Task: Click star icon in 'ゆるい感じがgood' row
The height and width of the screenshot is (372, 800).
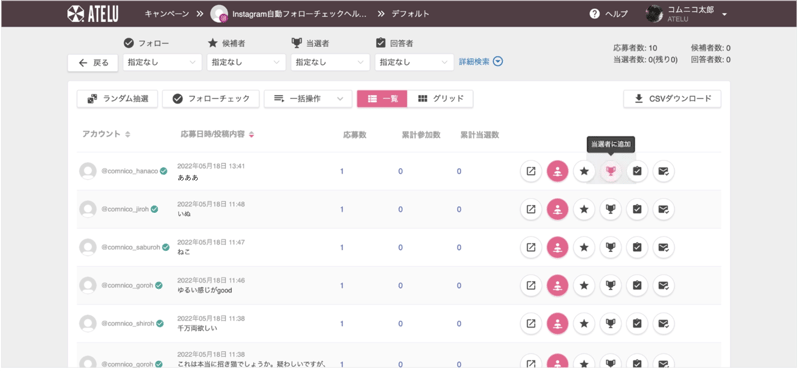Action: [584, 285]
